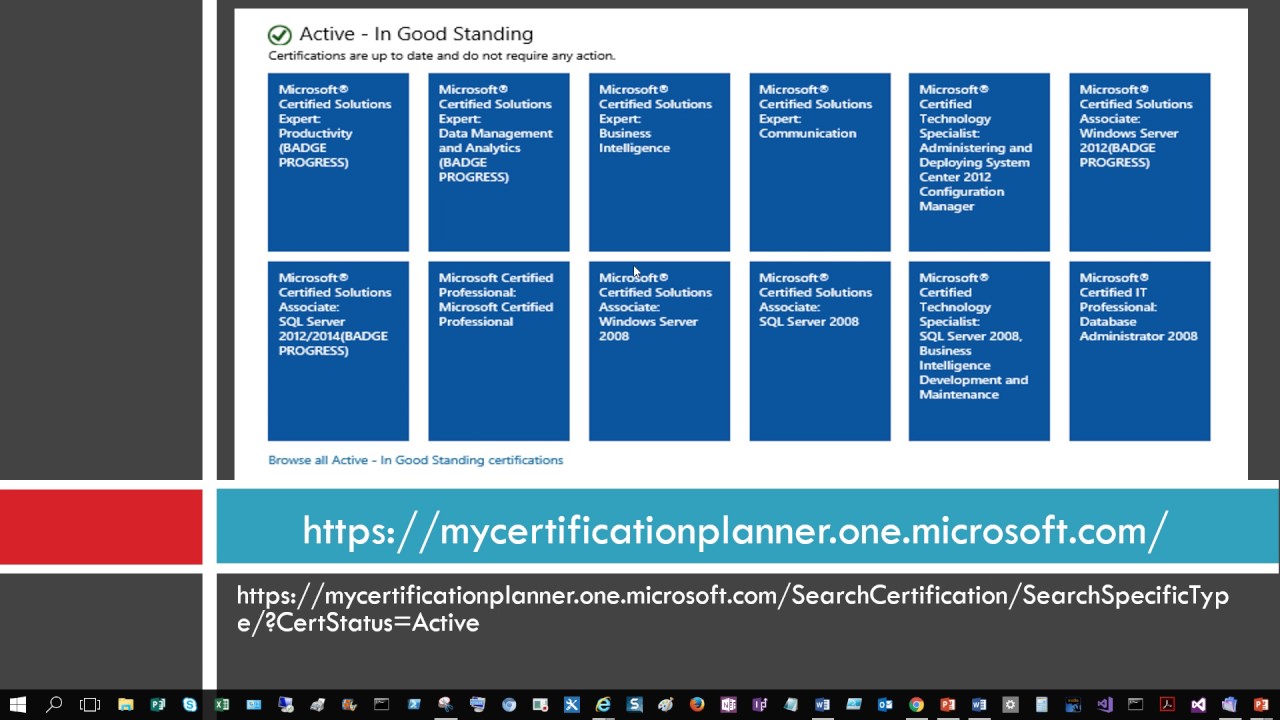1280x720 pixels.
Task: Switch to Outlook in the taskbar
Action: [x=885, y=704]
